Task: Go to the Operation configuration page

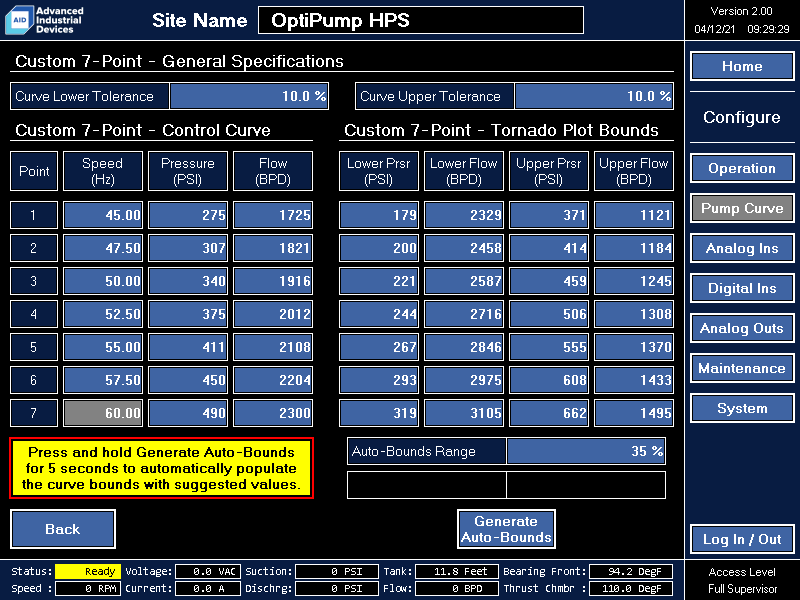Action: point(742,168)
